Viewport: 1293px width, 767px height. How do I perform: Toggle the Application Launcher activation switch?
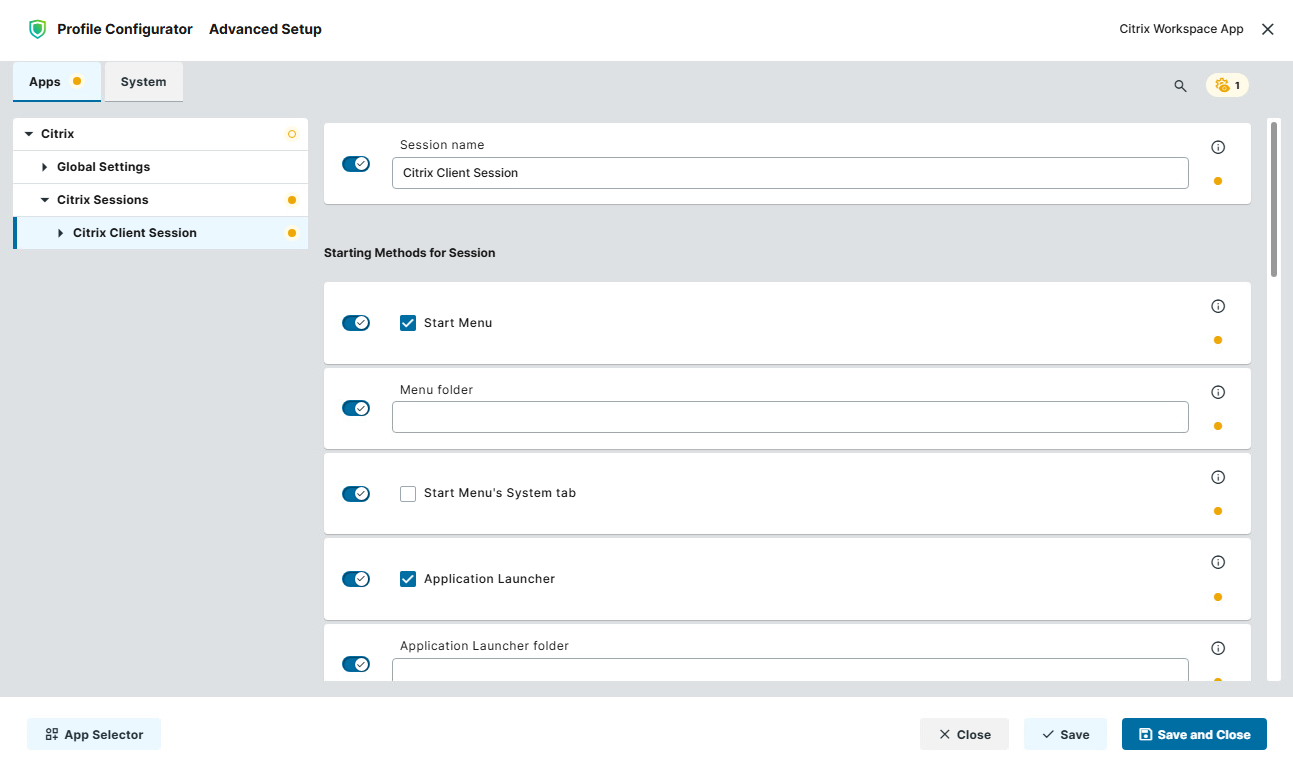(x=356, y=579)
